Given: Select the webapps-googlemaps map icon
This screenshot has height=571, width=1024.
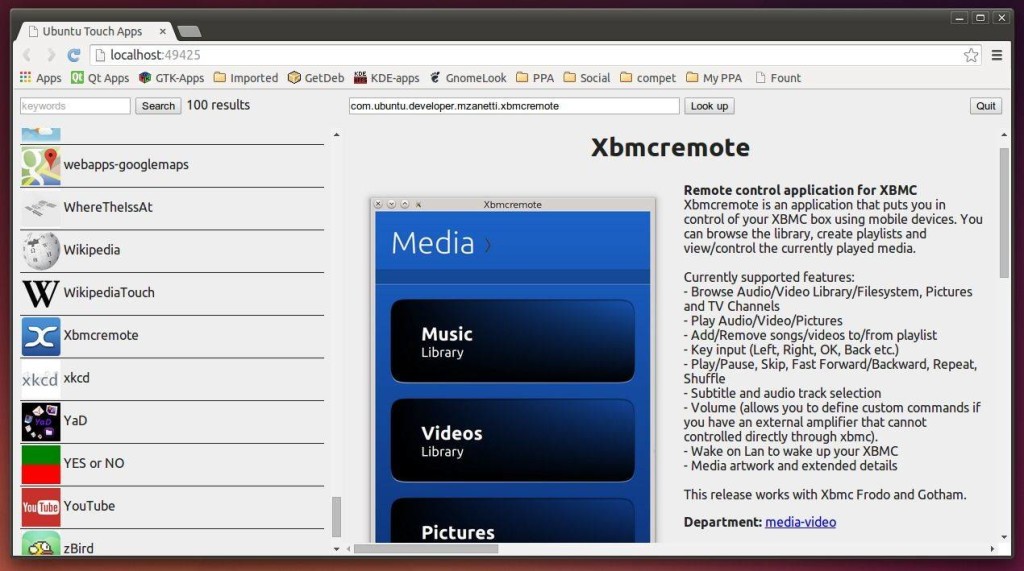Looking at the screenshot, I should point(40,166).
